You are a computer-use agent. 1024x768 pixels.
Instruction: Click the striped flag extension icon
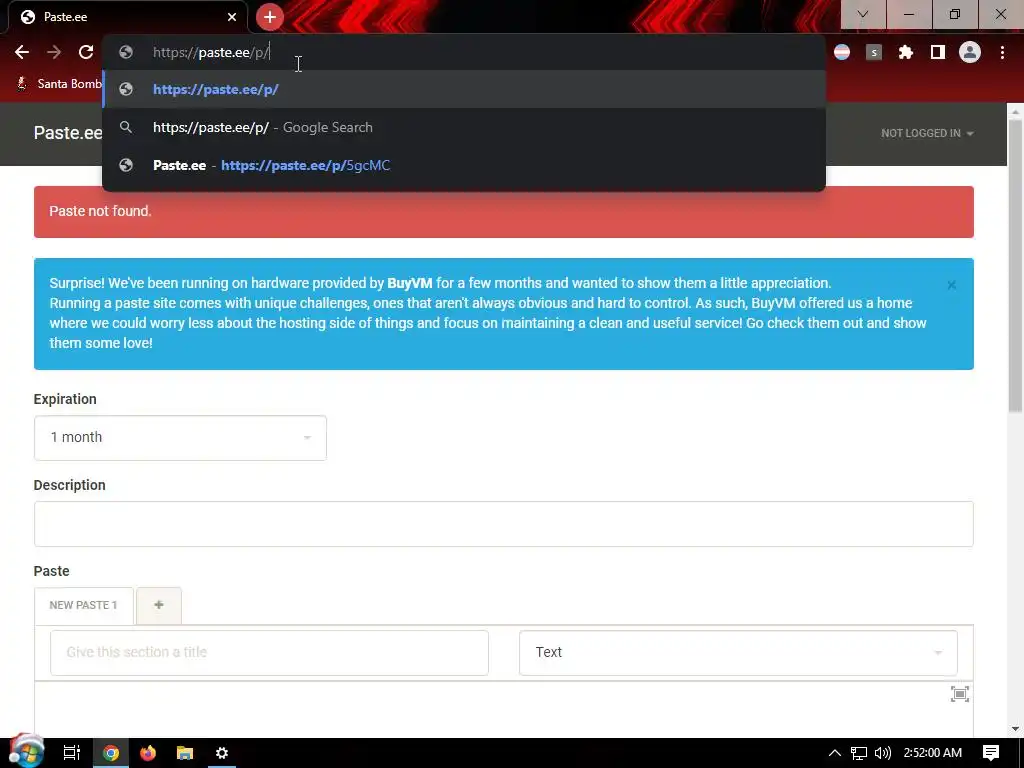(842, 52)
